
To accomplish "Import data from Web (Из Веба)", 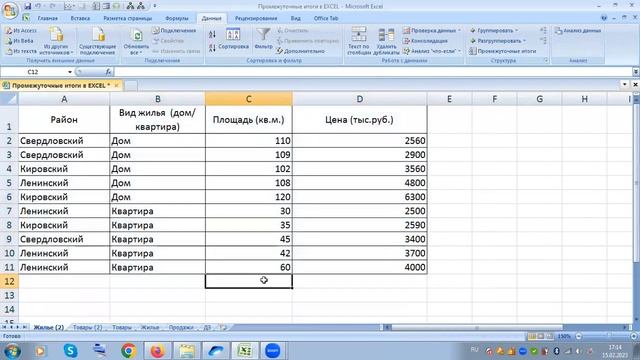I will pyautogui.click(x=20, y=41).
